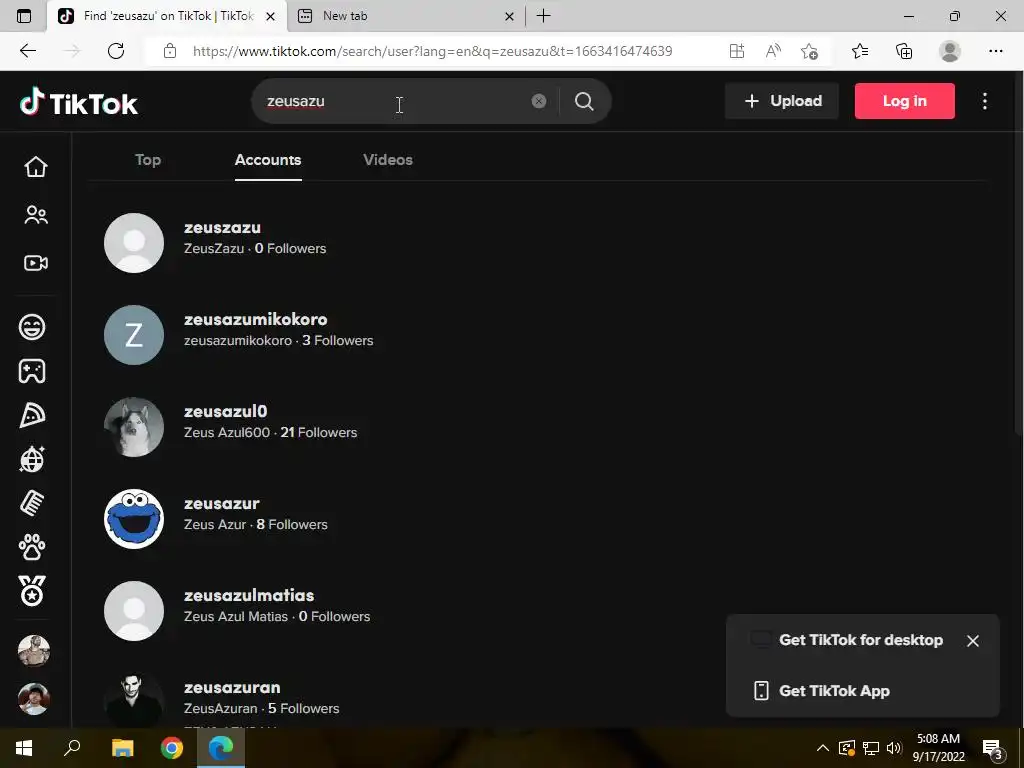Click the Upload button

point(782,101)
